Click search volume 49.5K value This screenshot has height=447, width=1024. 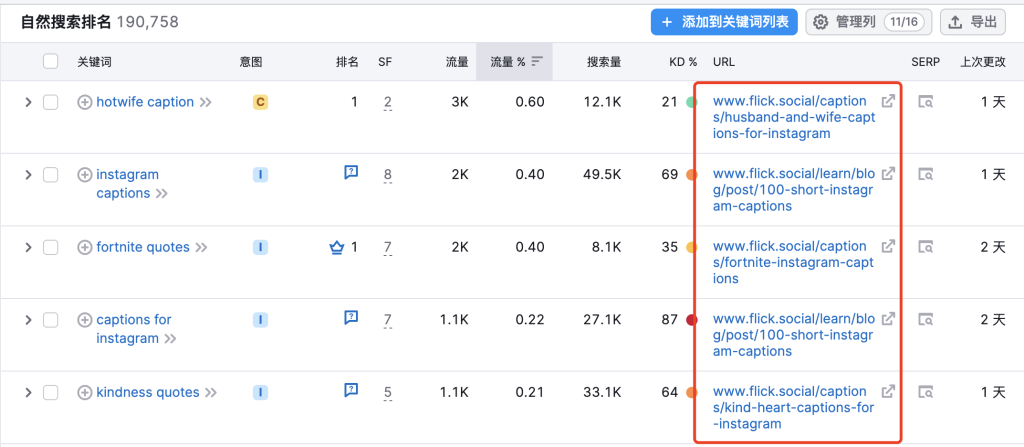coord(604,174)
